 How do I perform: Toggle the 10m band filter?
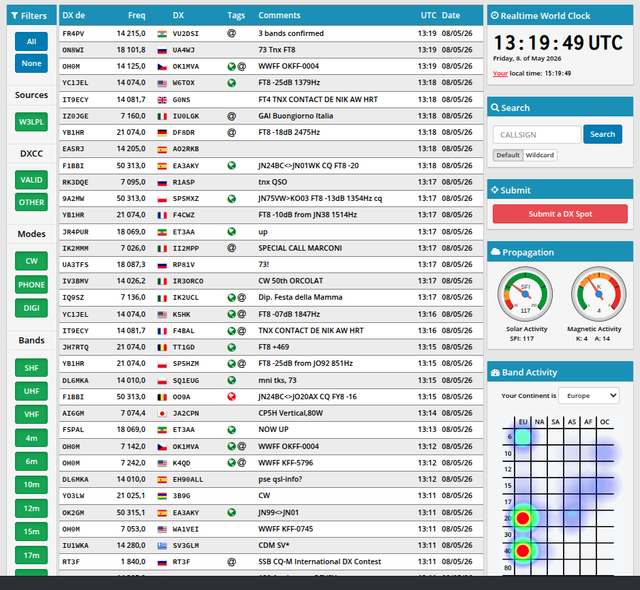tap(31, 485)
